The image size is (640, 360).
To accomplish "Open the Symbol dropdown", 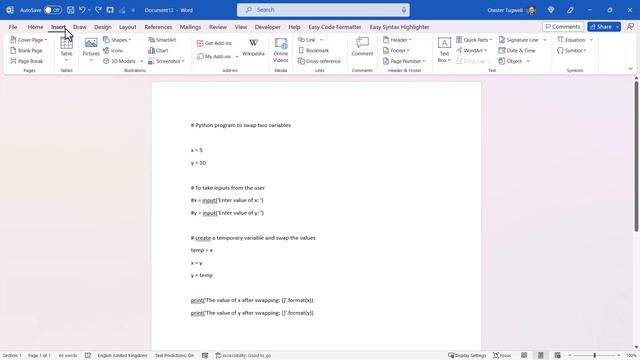I will [572, 51].
